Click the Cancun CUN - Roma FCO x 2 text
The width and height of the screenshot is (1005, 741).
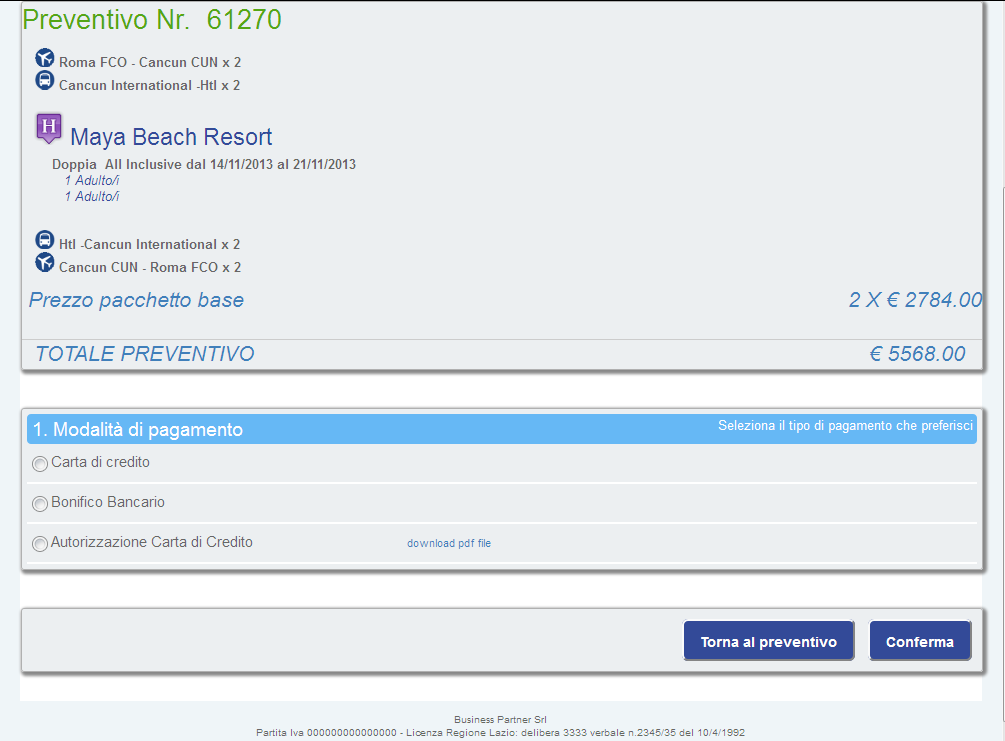(150, 267)
